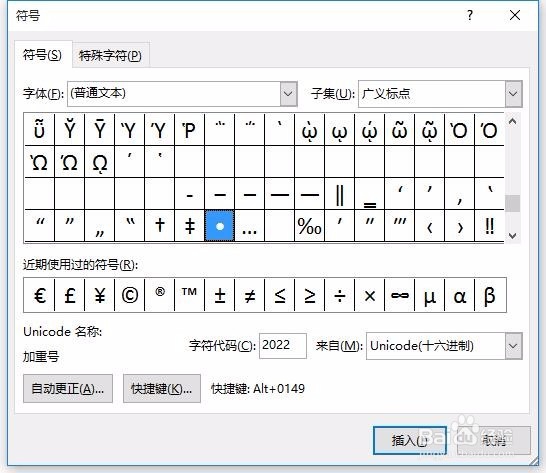
Task: Choose the per mille symbol
Action: pos(309,226)
